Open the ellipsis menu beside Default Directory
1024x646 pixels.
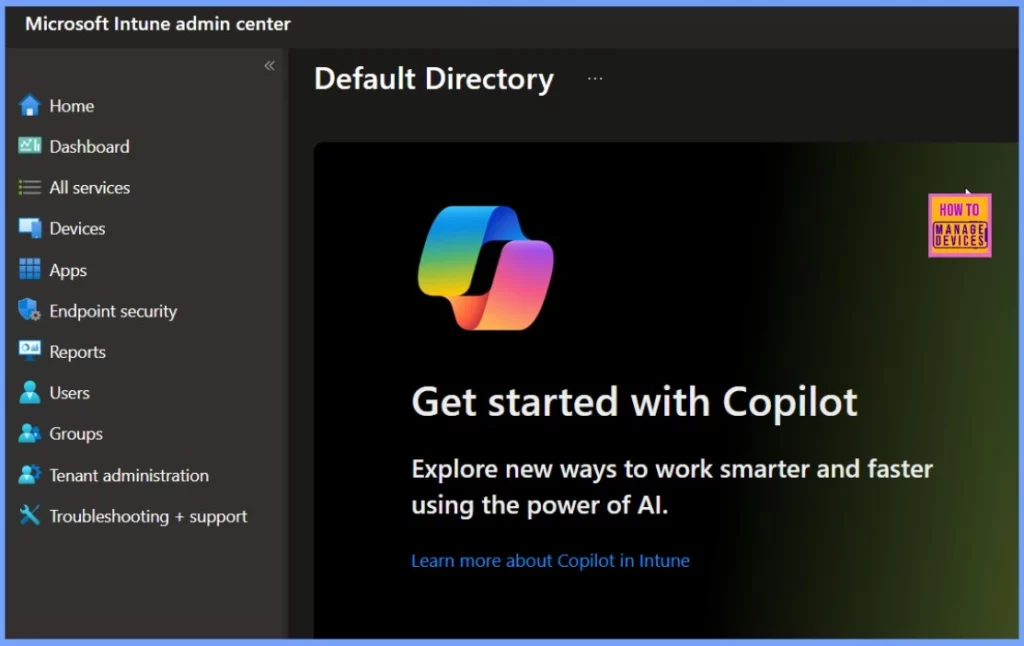pyautogui.click(x=595, y=78)
